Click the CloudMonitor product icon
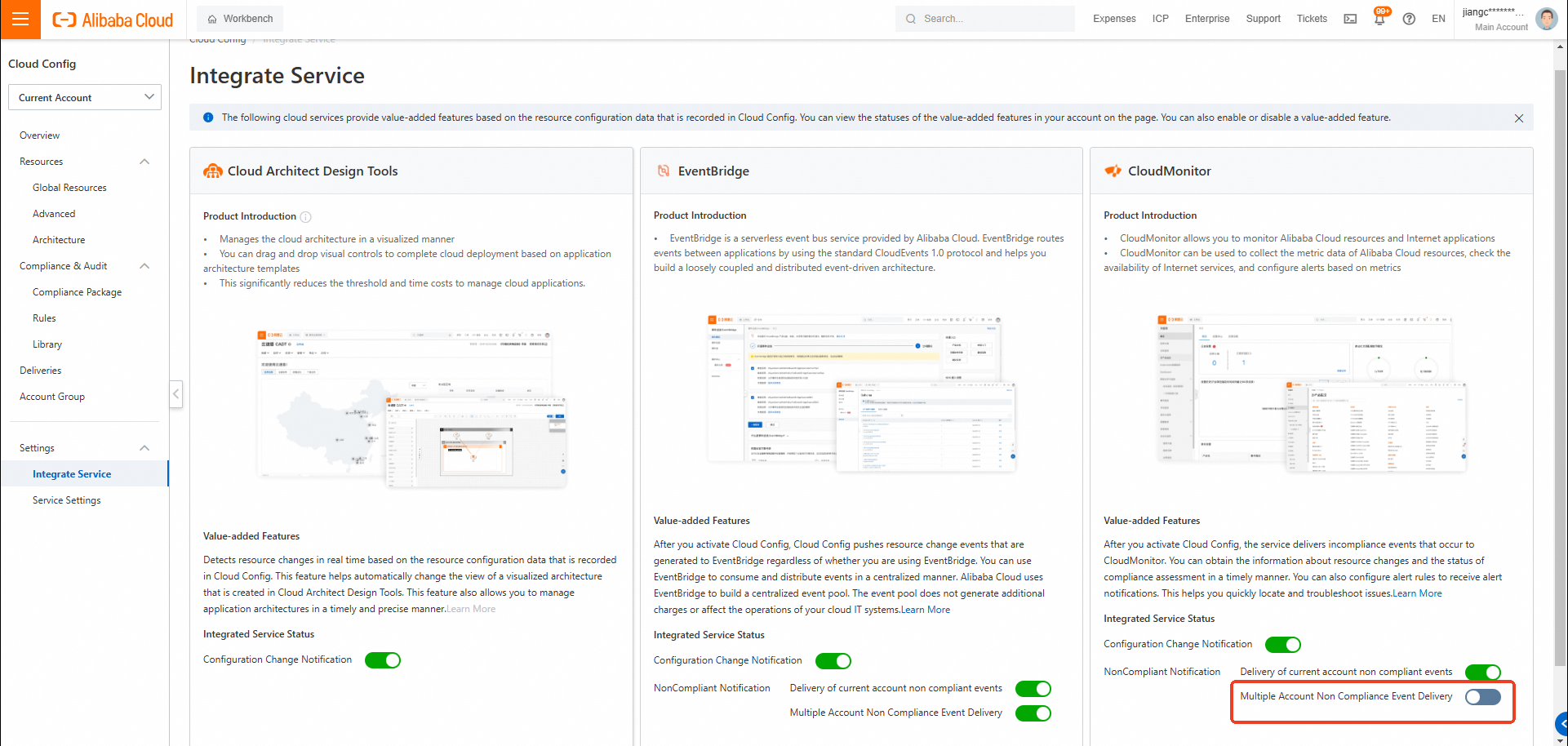Viewport: 1568px width, 746px height. point(1113,171)
